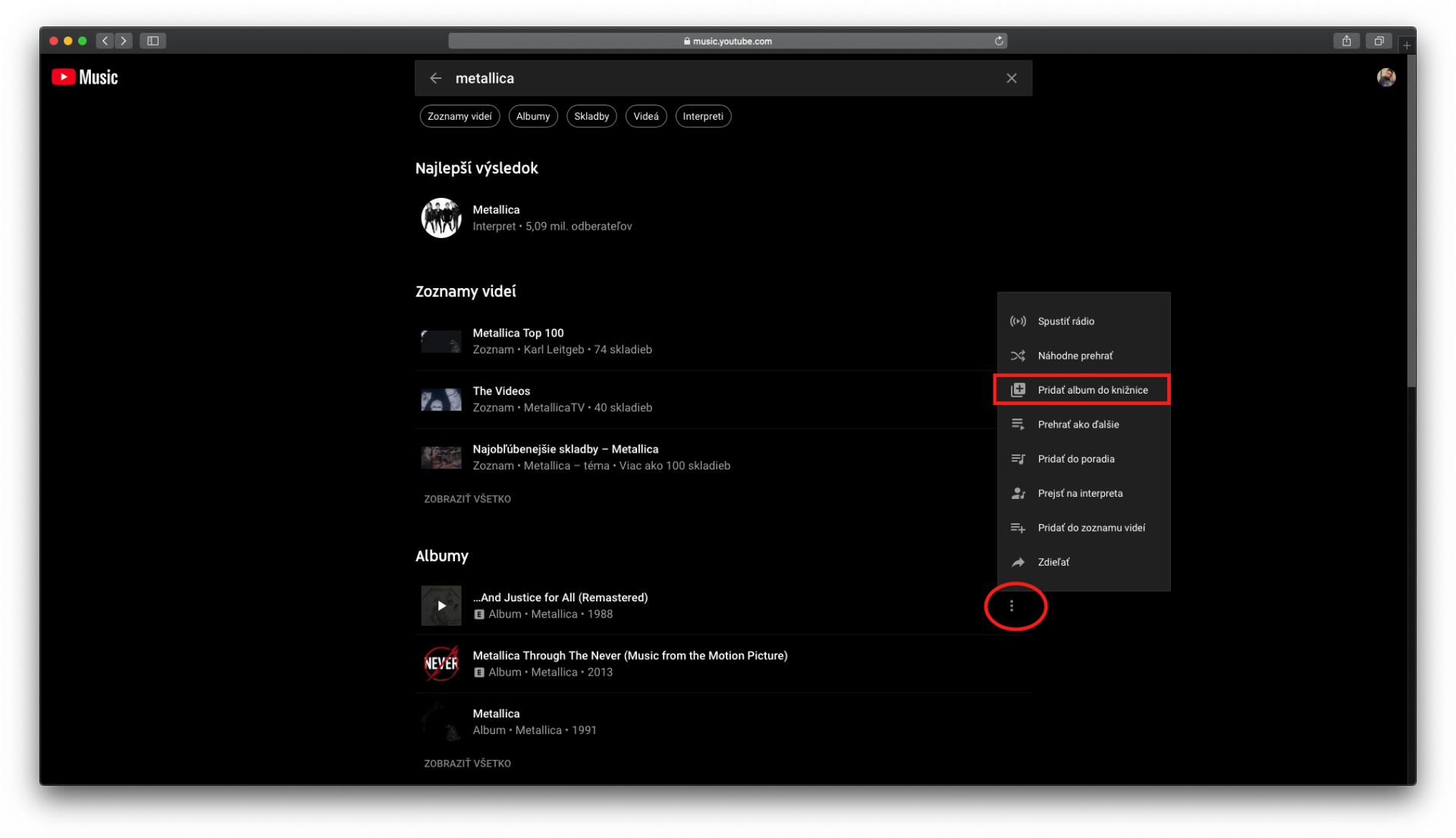Click the radio icon next to Spustiť rádio
Viewport: 1456px width, 838px height.
pyautogui.click(x=1018, y=321)
